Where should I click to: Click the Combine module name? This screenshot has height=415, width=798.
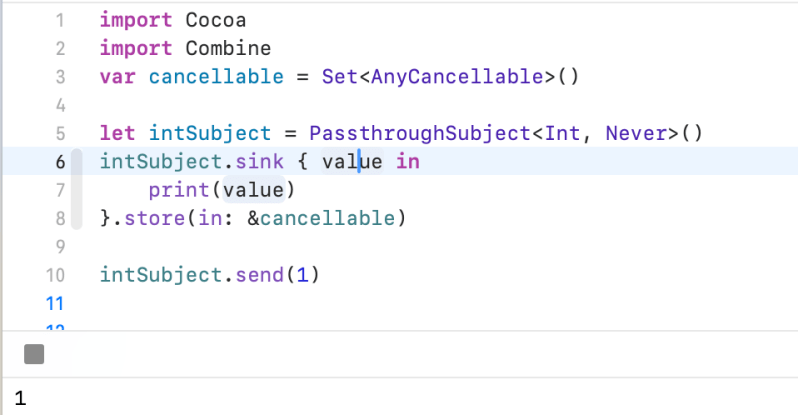pyautogui.click(x=229, y=48)
